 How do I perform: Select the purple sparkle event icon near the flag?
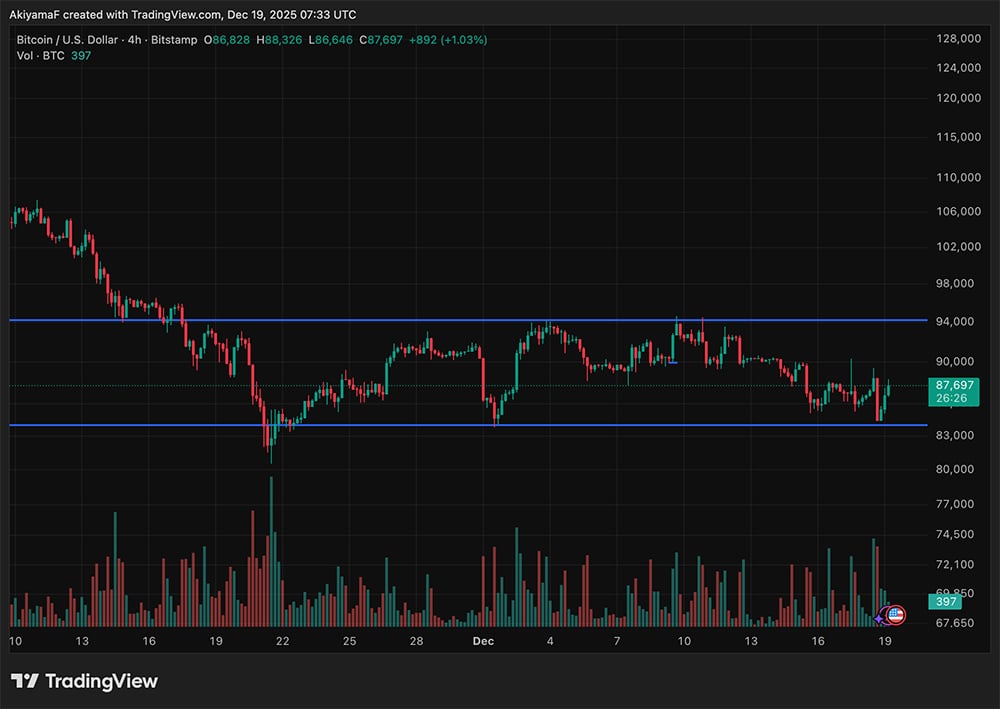point(878,618)
